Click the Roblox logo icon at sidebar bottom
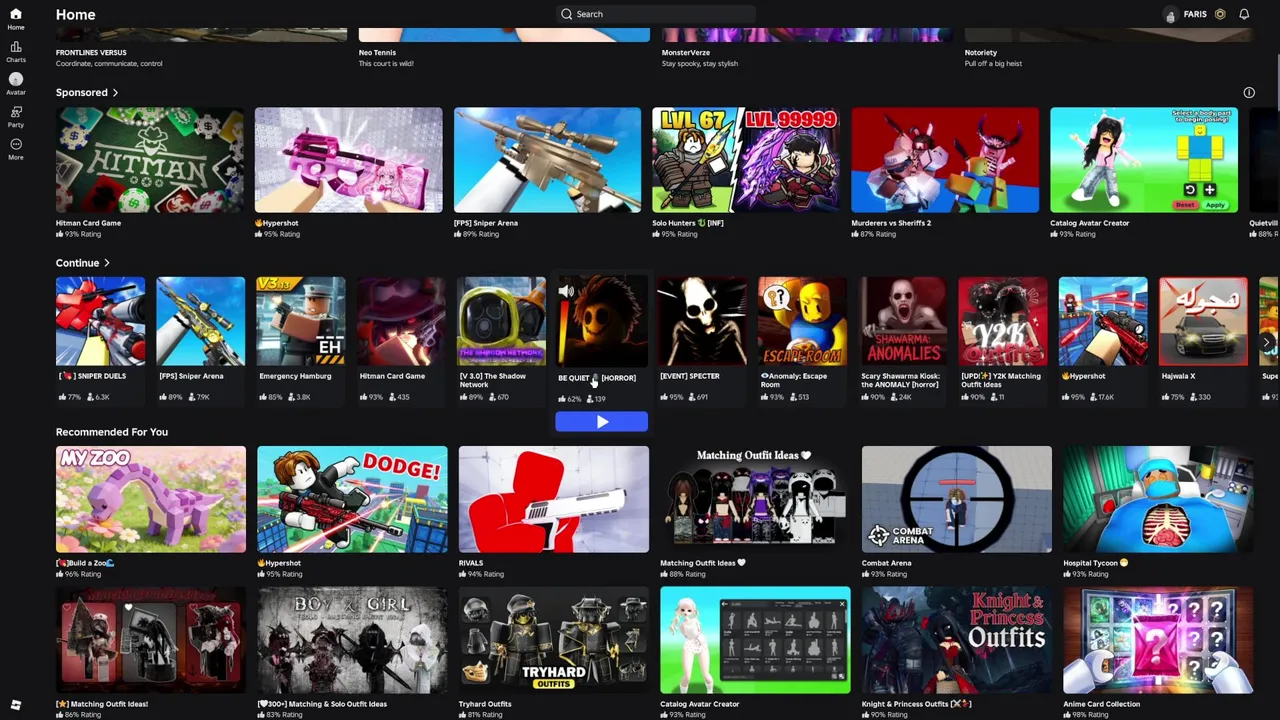The image size is (1280, 720). pyautogui.click(x=15, y=705)
